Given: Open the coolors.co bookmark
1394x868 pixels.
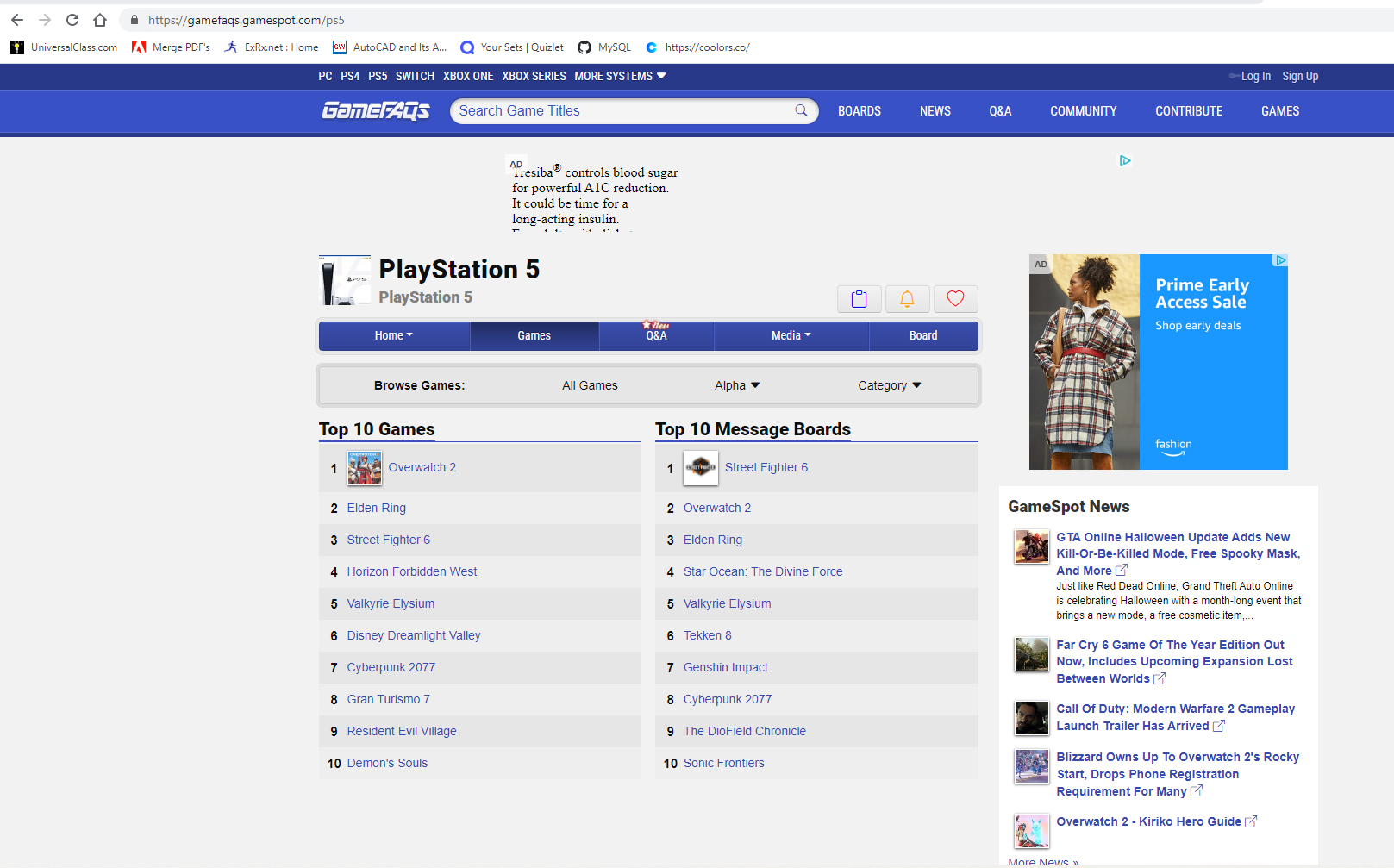Looking at the screenshot, I should coord(697,47).
